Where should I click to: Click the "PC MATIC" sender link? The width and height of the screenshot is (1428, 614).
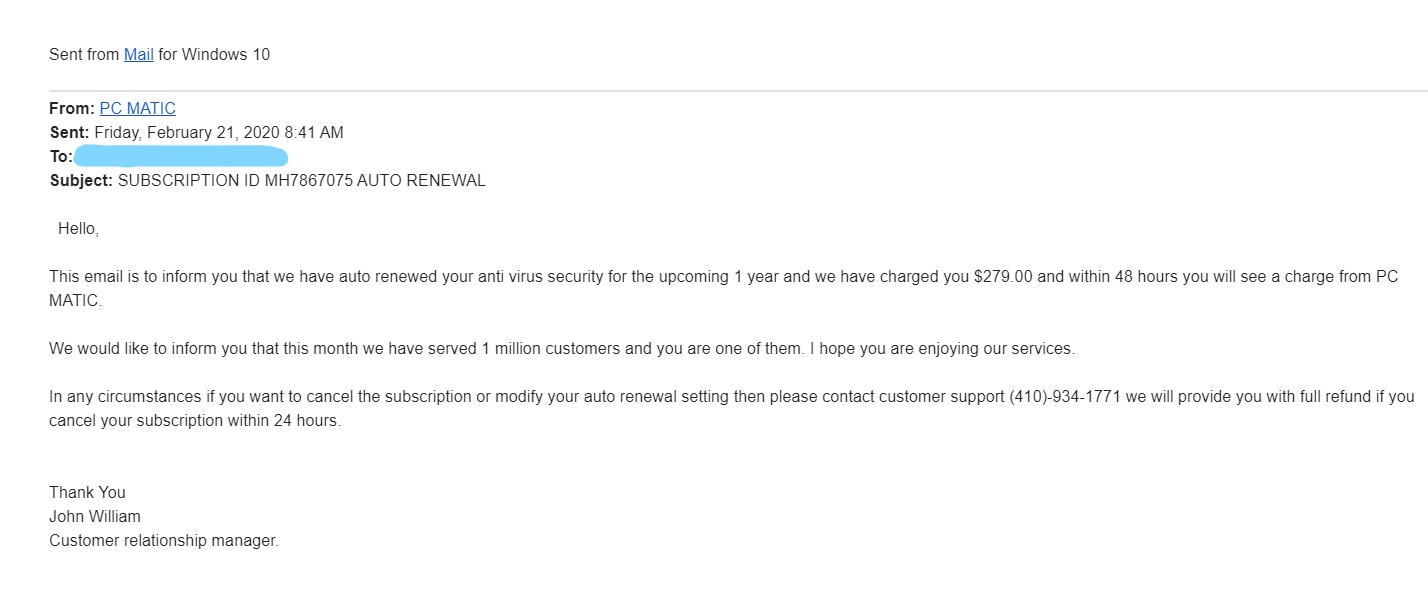coord(137,108)
